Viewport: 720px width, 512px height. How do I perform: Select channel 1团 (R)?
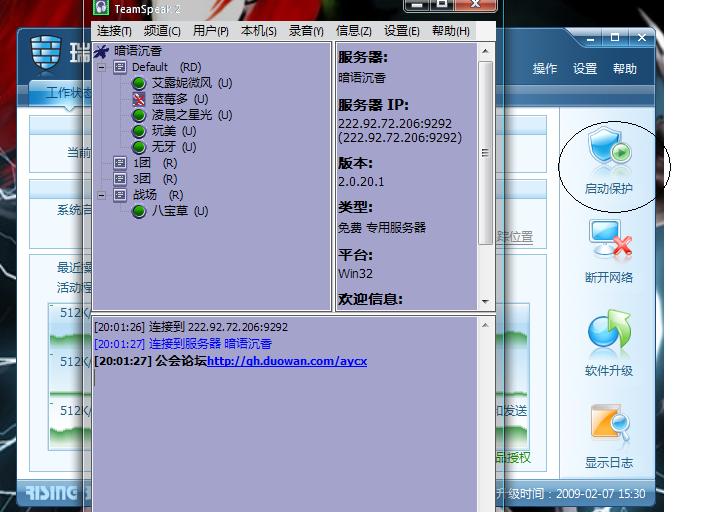point(155,163)
